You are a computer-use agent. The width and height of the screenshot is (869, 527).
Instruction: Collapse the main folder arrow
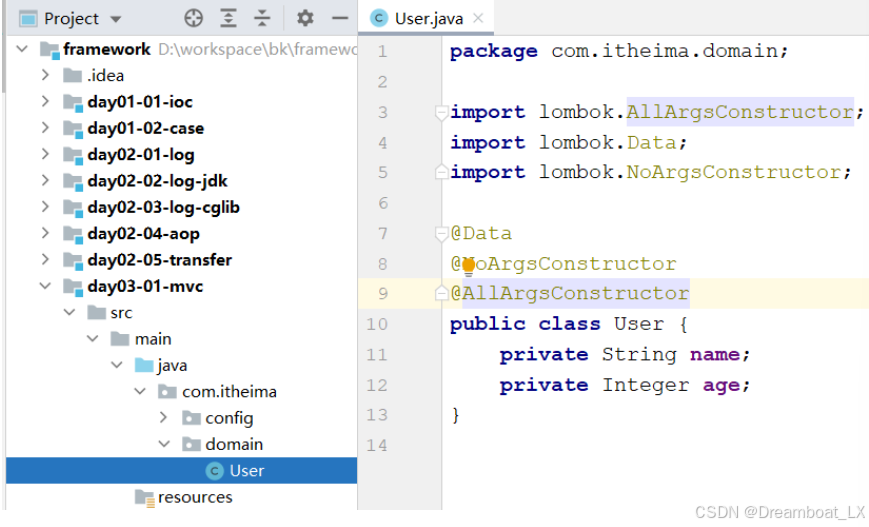click(x=93, y=339)
